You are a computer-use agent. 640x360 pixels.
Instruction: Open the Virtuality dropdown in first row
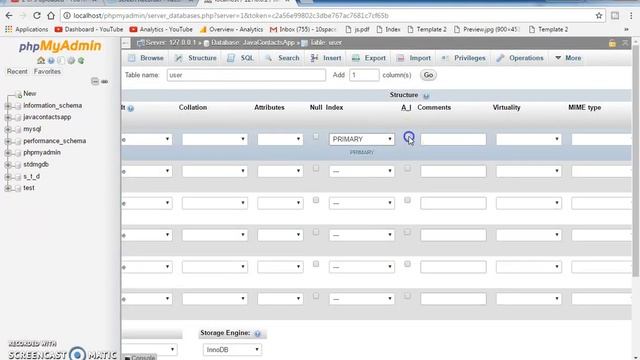(x=529, y=139)
